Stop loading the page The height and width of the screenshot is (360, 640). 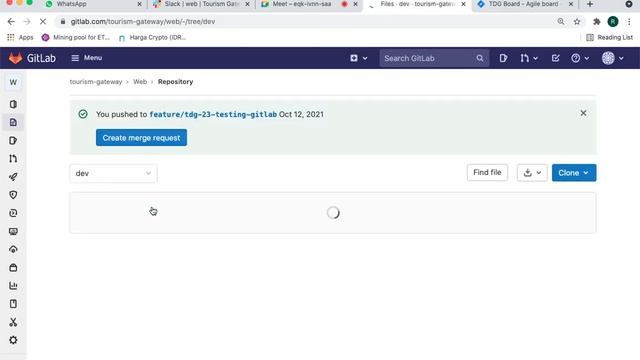[x=43, y=22]
